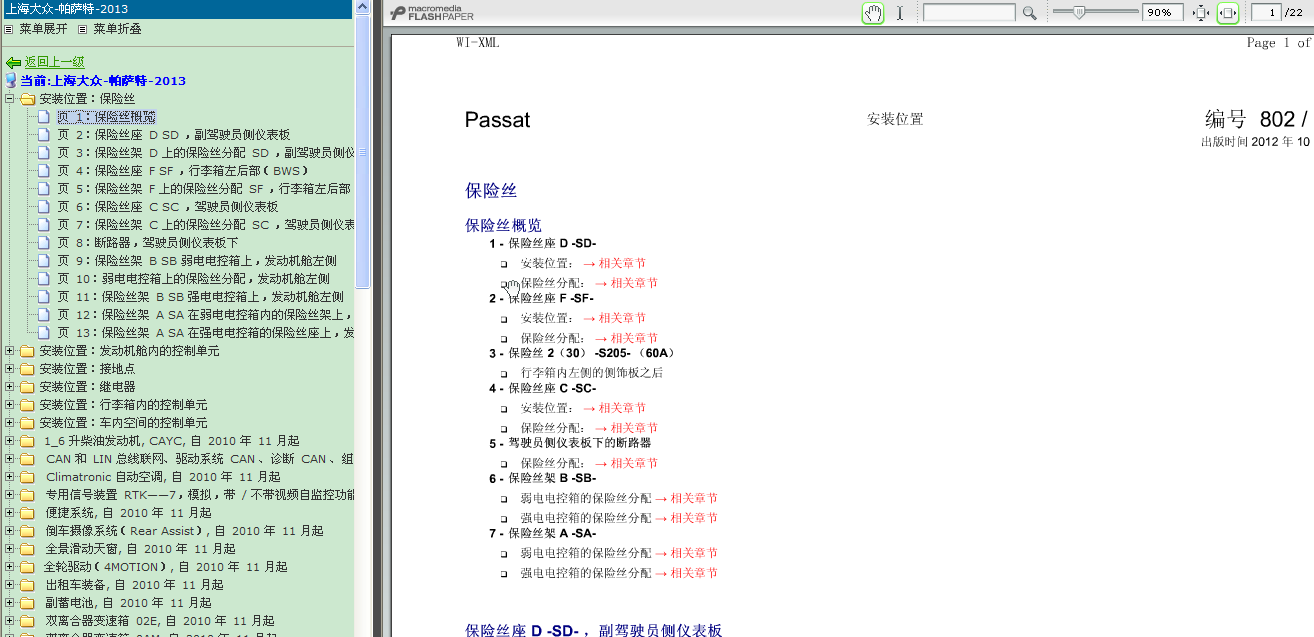
Task: Open the 返回上一级 link
Action: coord(54,62)
